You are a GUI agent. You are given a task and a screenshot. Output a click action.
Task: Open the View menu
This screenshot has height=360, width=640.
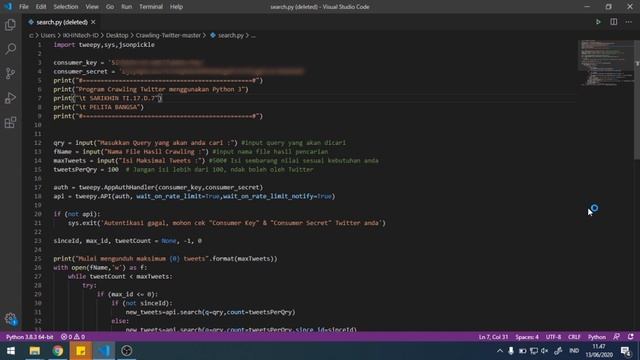(92, 7)
